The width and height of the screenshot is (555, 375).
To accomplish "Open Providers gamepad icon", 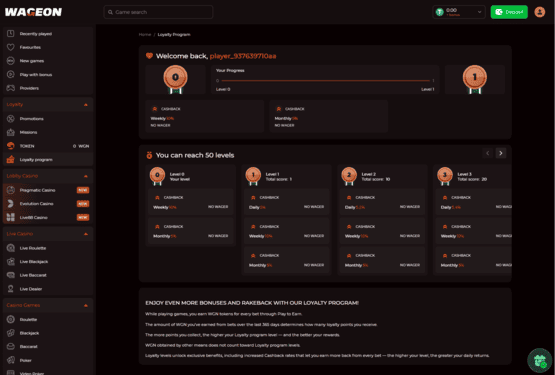I will point(11,88).
